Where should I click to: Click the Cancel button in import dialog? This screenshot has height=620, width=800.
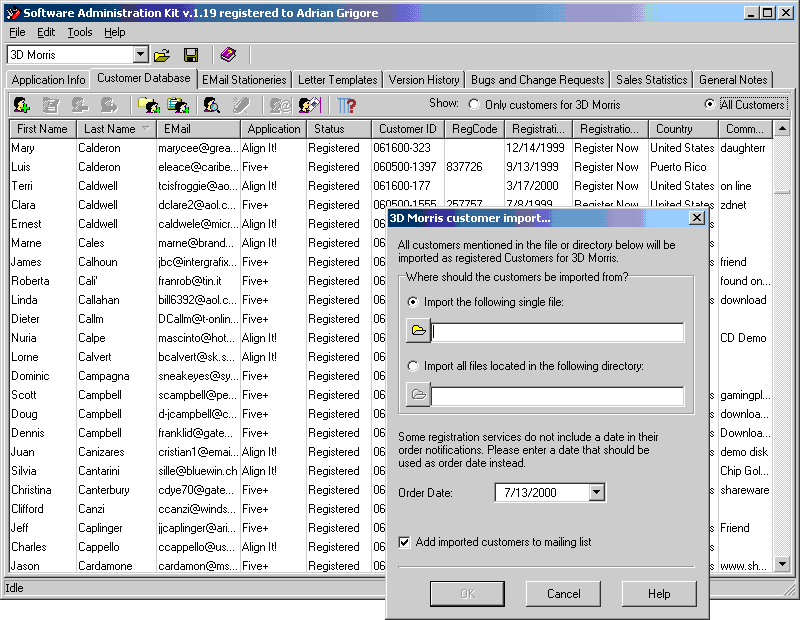[563, 593]
